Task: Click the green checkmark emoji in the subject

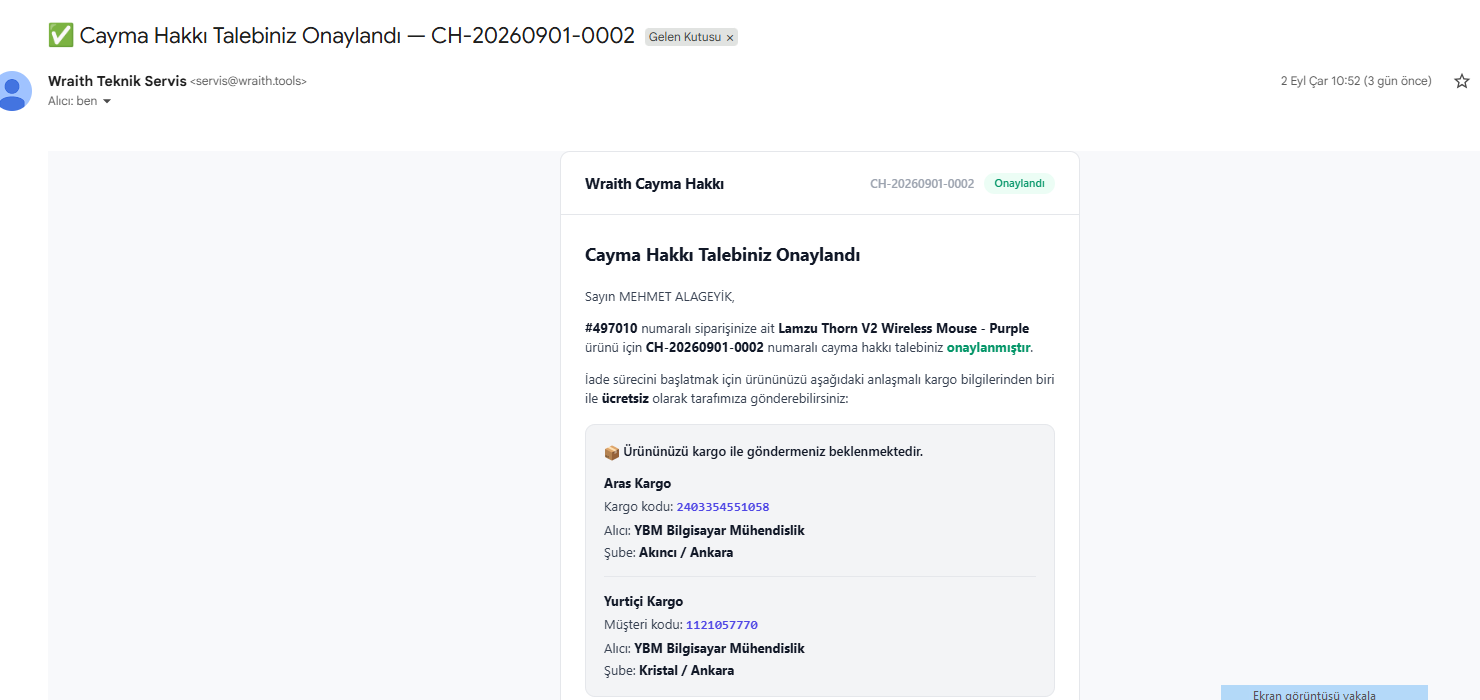Action: coord(61,36)
